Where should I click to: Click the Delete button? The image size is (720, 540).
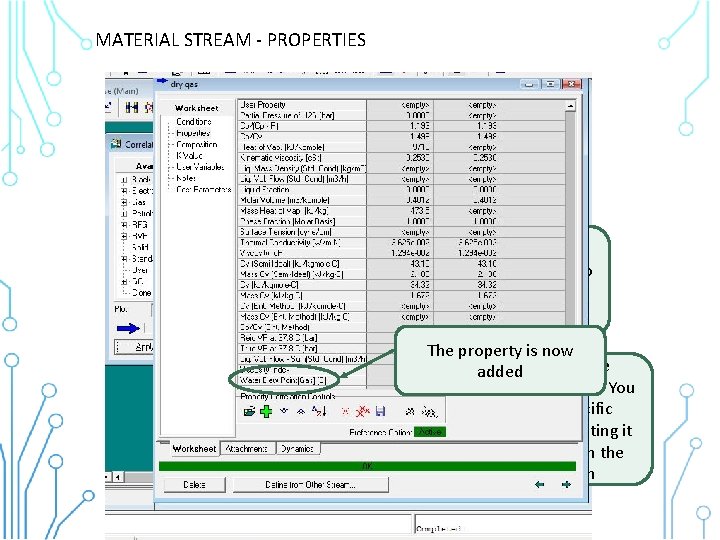(194, 484)
